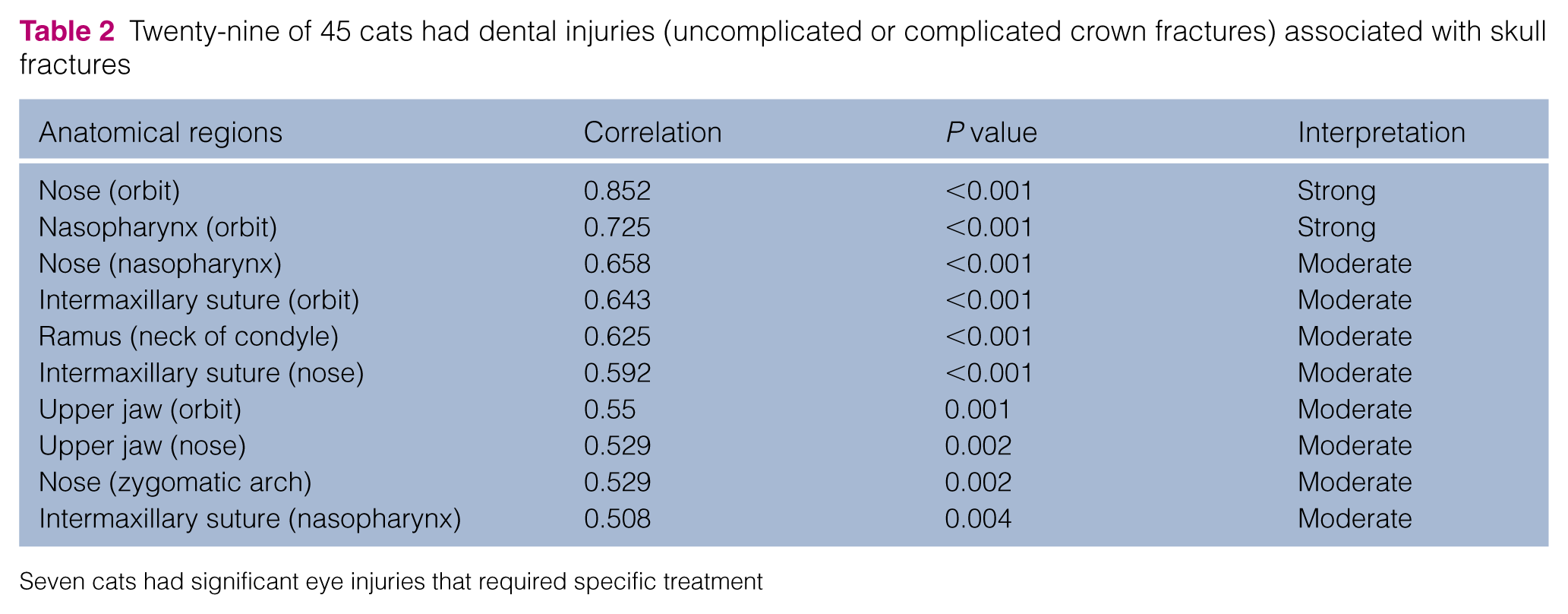Click the 'Ramus (neck of condyle)' cell
This screenshot has width=1568, height=614.
pos(188,337)
